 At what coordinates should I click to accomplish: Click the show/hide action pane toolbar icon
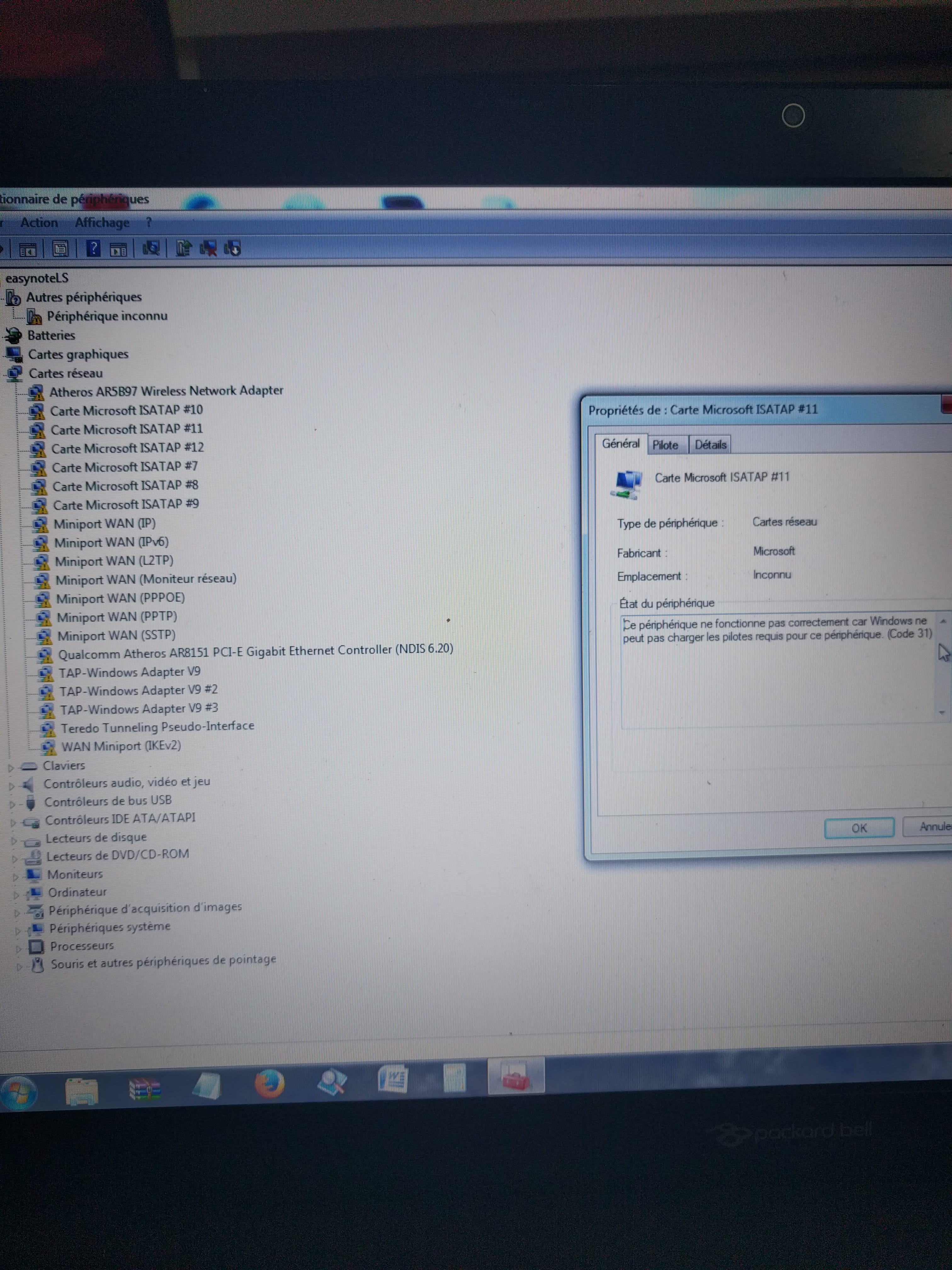118,249
